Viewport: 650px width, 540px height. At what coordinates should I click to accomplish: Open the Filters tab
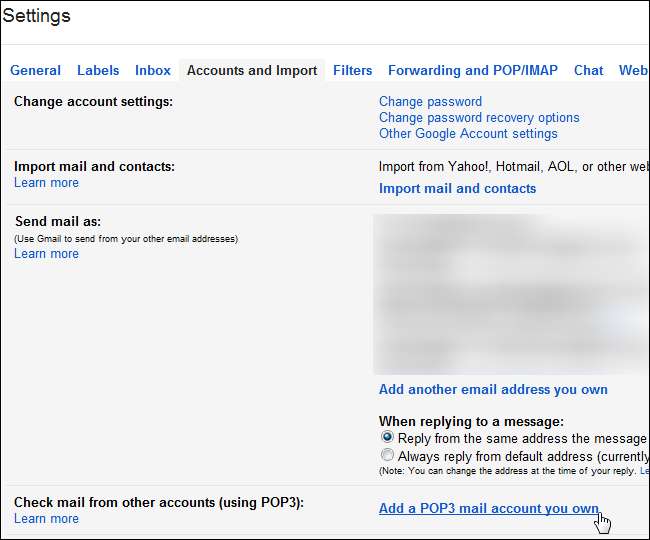click(x=352, y=71)
